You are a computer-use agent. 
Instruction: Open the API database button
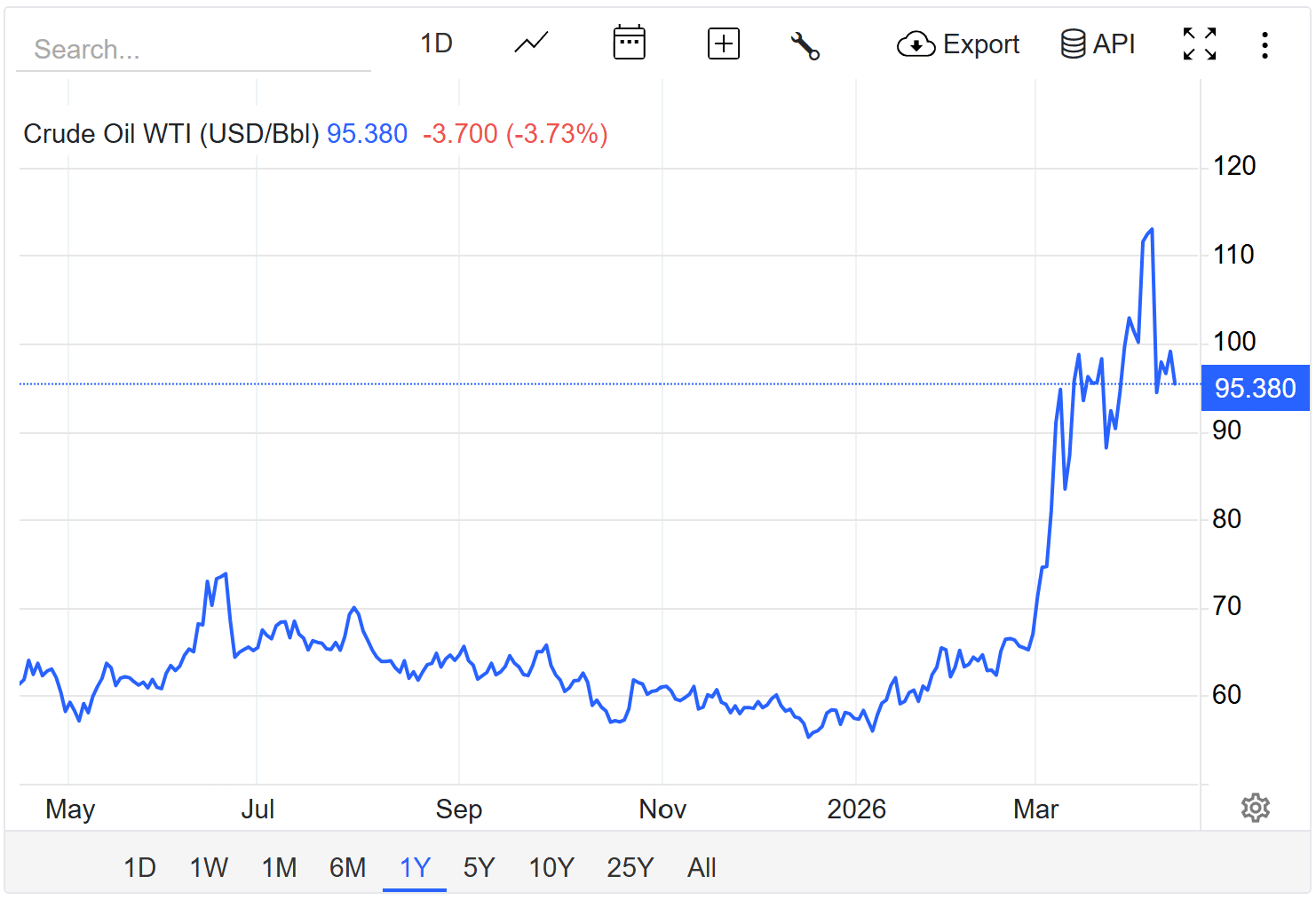tap(1098, 43)
